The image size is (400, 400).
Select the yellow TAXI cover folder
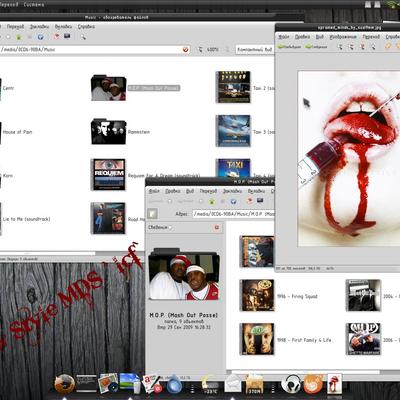click(233, 168)
